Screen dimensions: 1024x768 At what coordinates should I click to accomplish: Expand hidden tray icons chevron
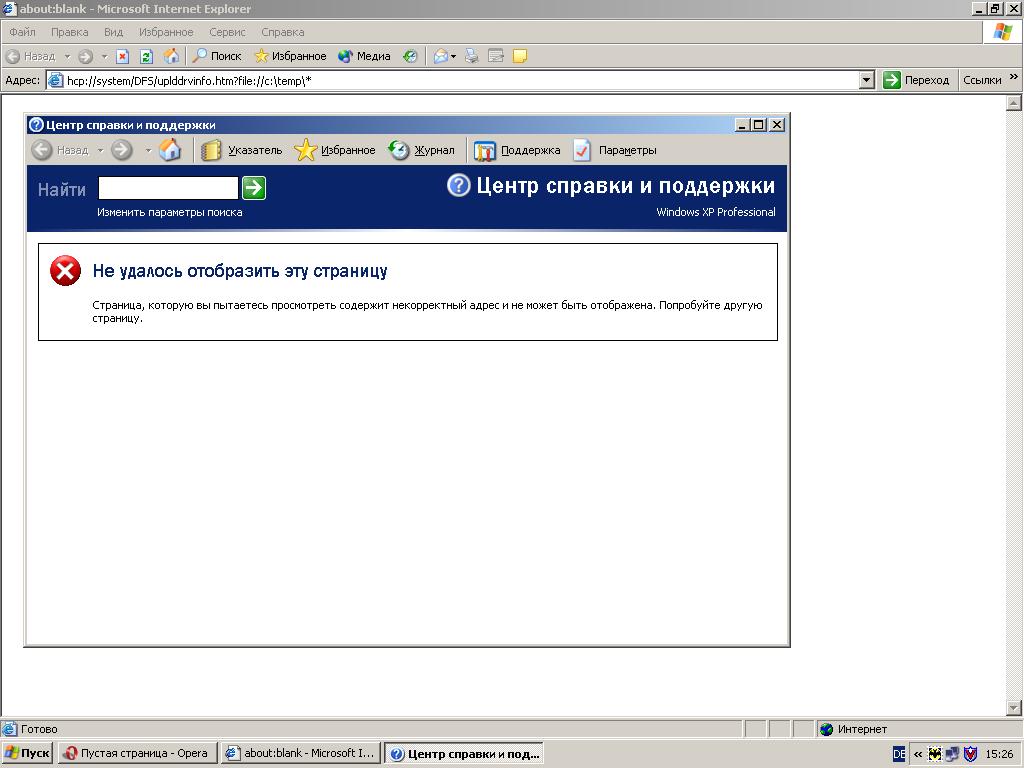coord(918,754)
